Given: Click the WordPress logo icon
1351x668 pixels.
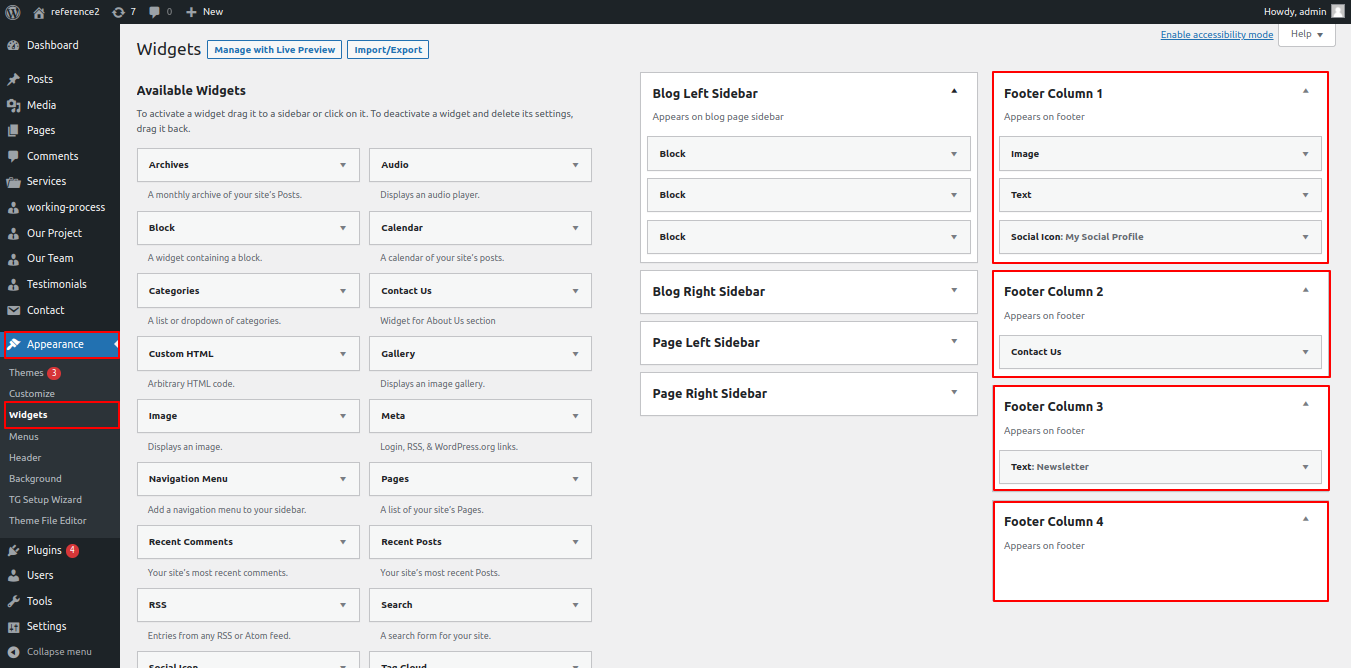Looking at the screenshot, I should tap(13, 12).
